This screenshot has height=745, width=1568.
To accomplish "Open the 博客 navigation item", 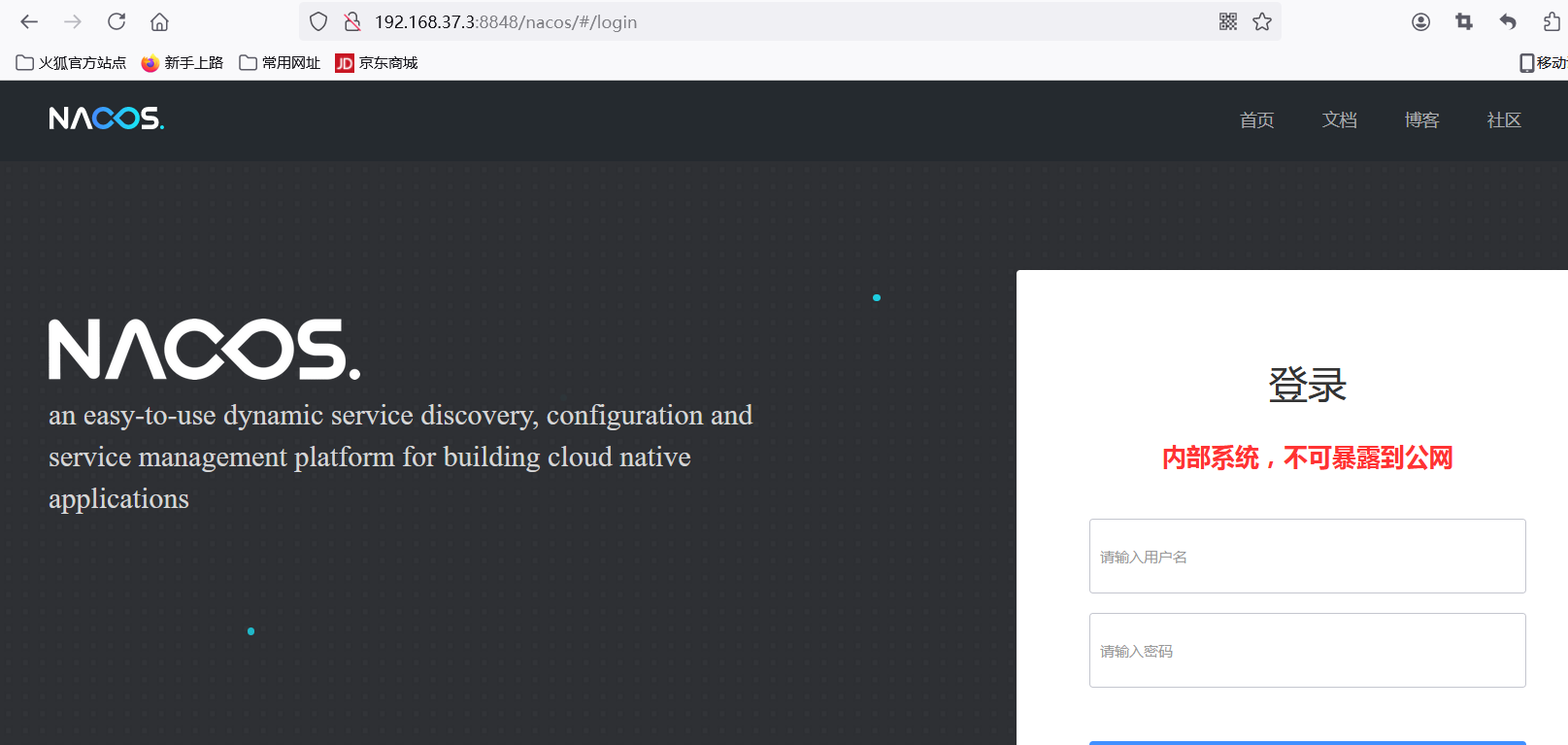I will 1421,120.
